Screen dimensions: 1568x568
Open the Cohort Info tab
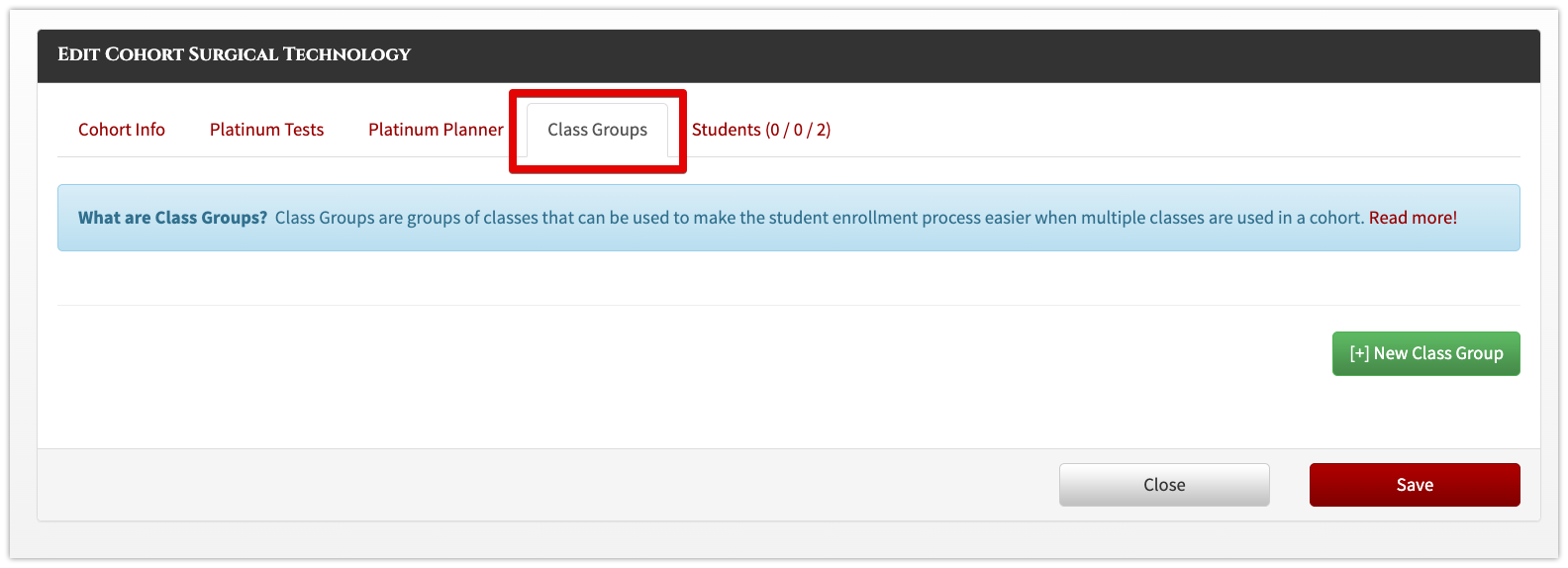click(x=121, y=130)
